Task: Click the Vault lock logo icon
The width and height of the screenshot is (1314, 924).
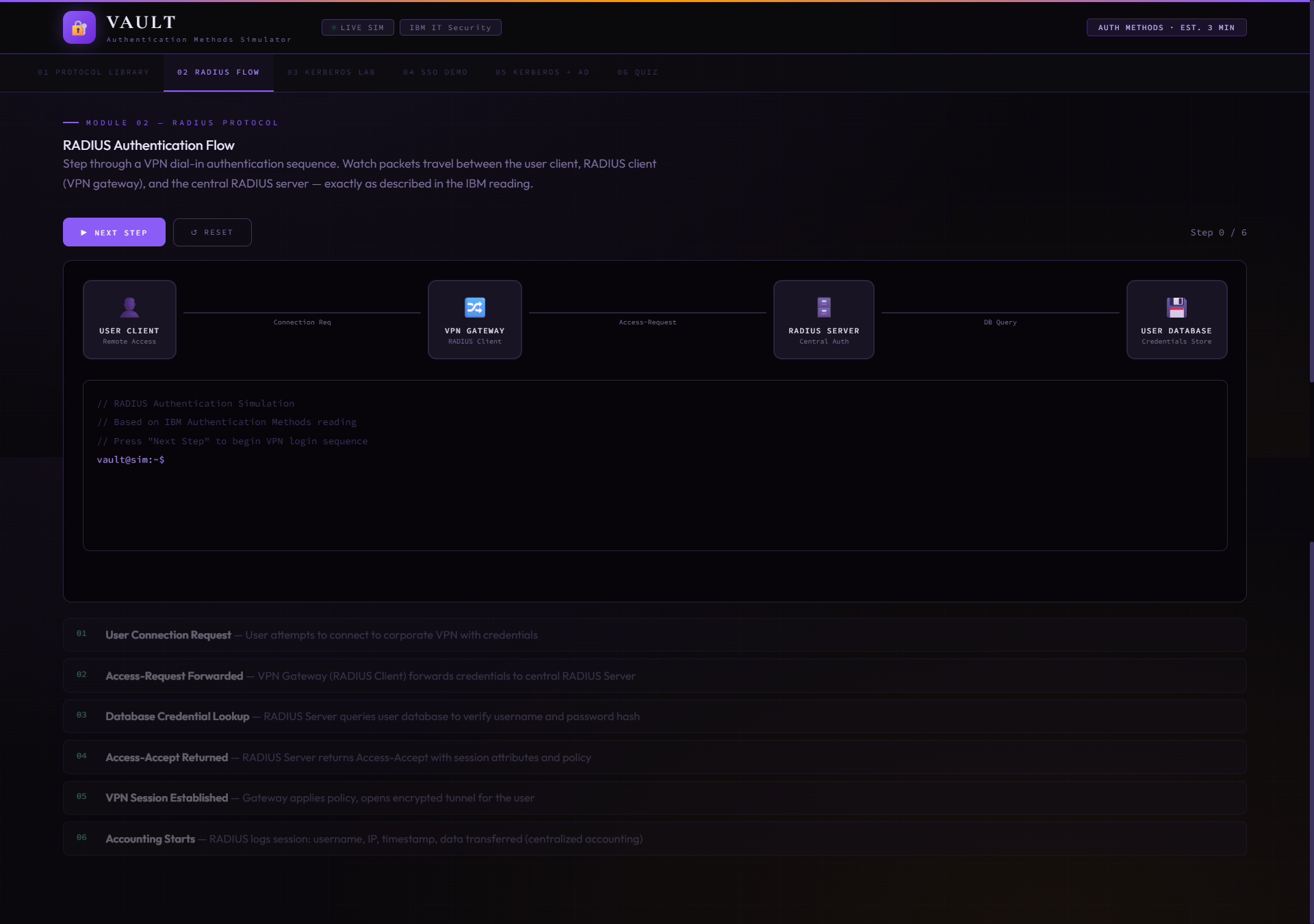Action: coord(79,27)
